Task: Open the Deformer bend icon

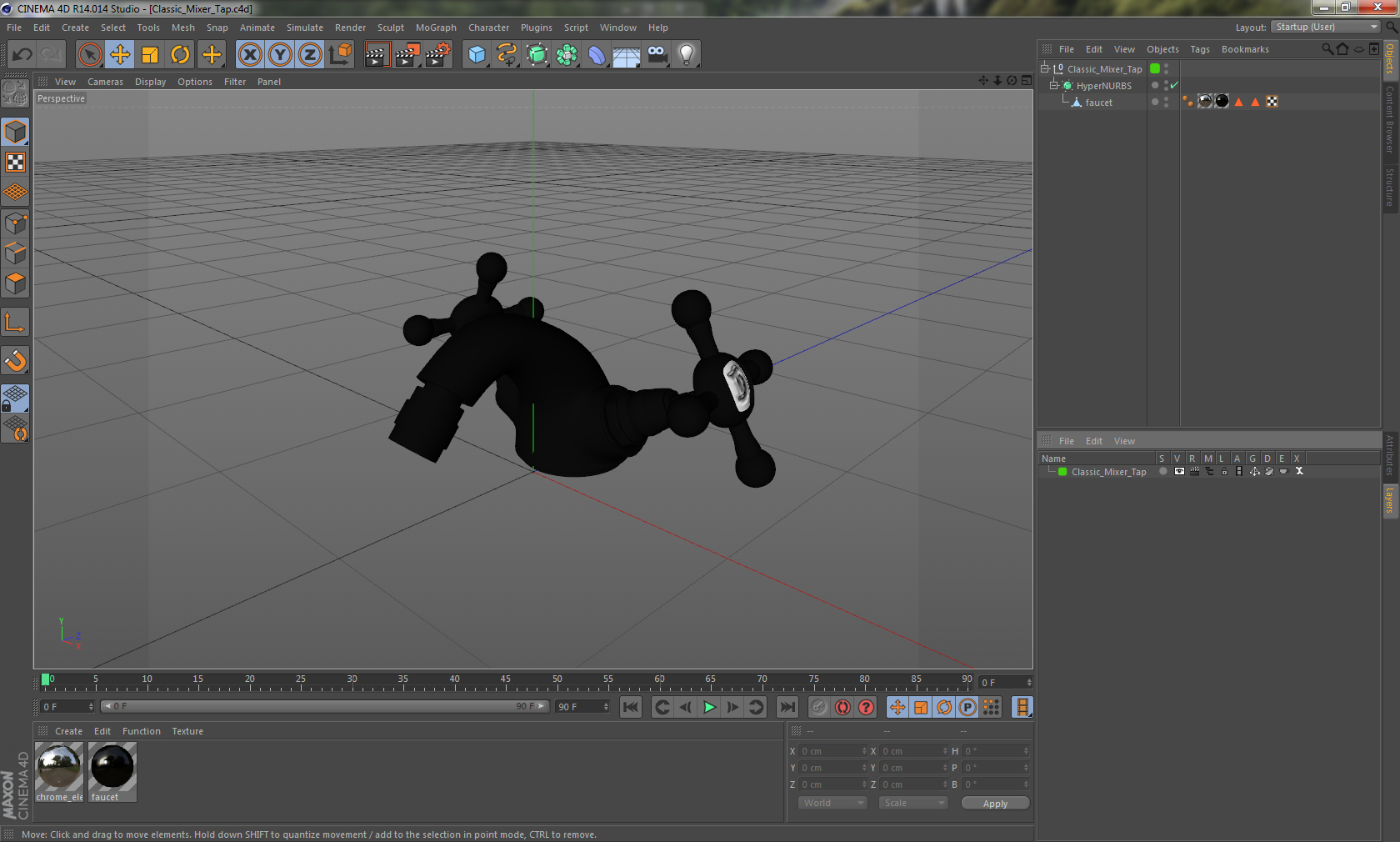Action: pyautogui.click(x=597, y=55)
